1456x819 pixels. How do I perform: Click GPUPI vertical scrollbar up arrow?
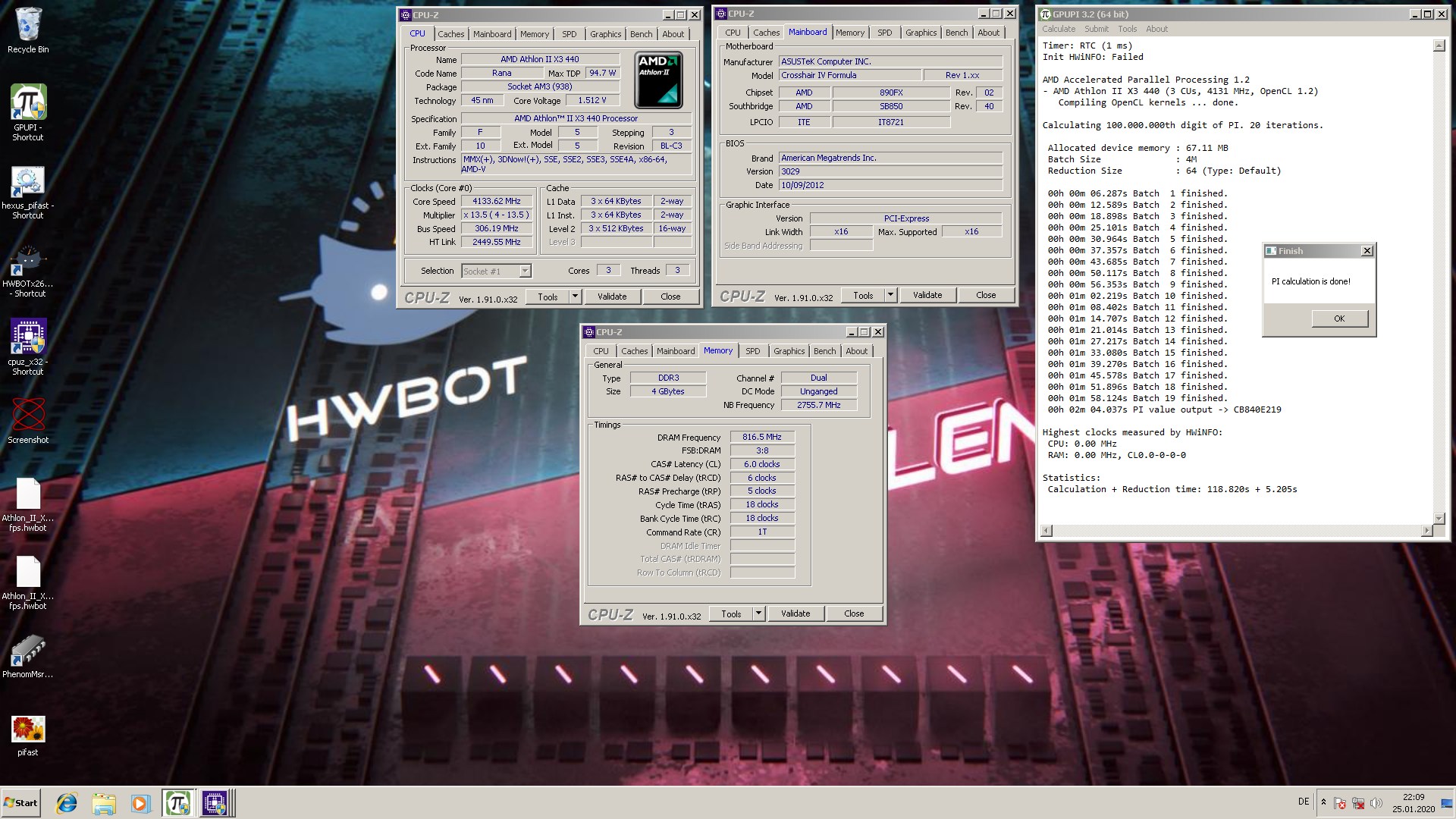point(1439,46)
